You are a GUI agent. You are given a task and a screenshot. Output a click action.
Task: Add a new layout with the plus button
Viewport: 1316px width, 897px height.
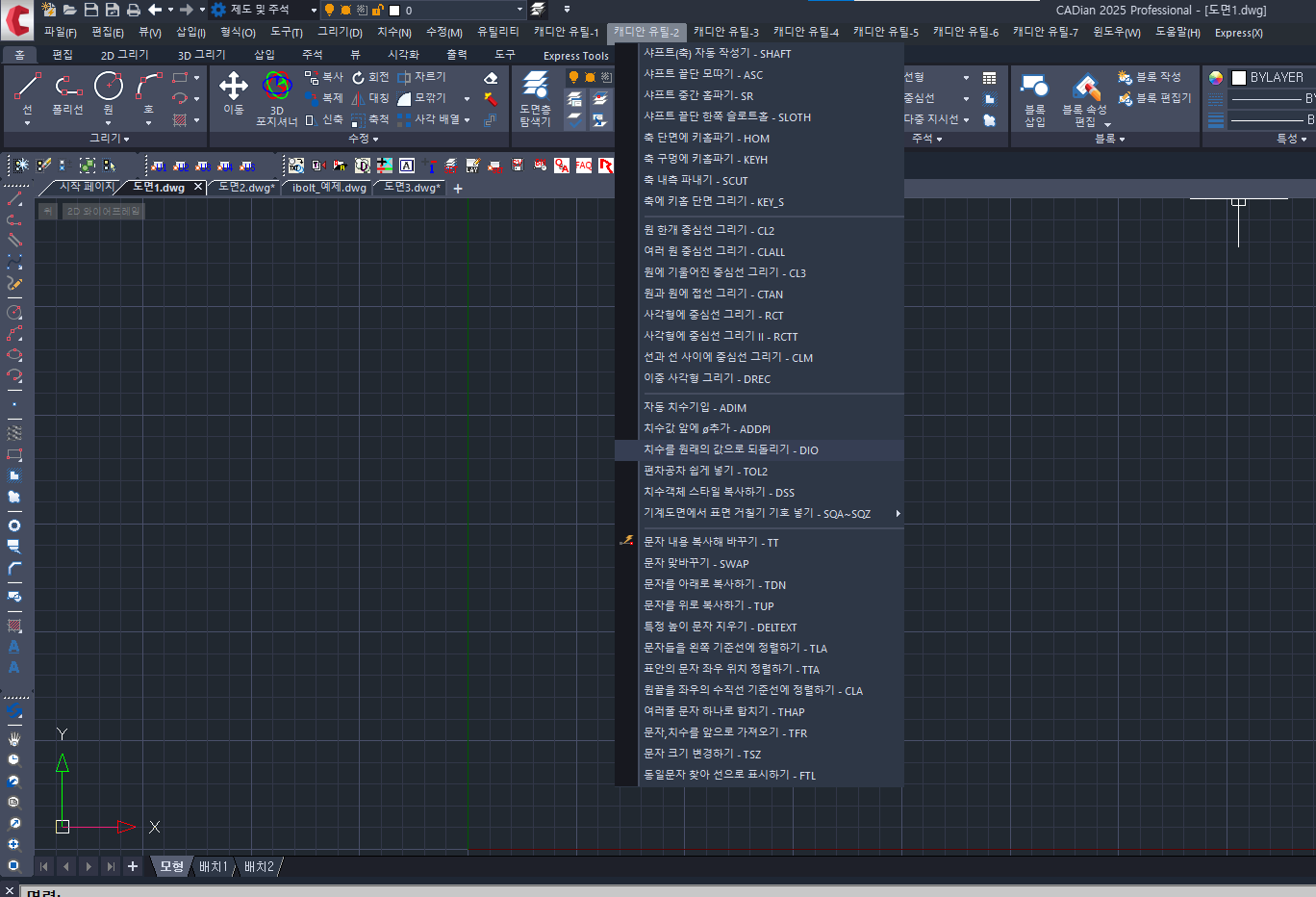[133, 866]
